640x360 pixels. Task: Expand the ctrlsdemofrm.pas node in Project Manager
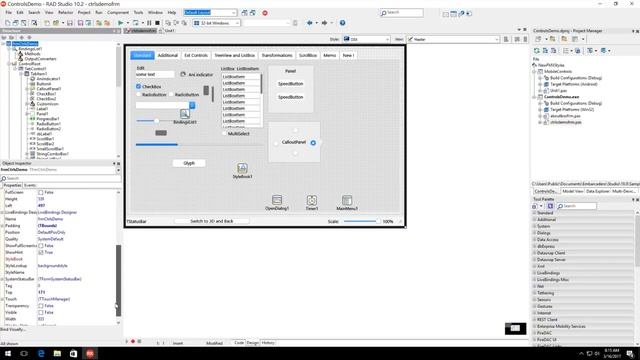[x=540, y=122]
